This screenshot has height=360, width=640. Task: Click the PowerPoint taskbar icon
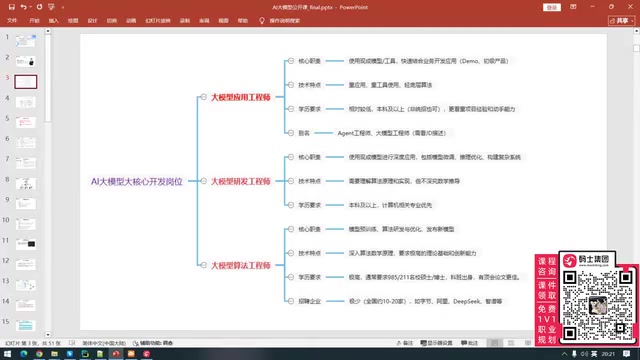[116, 354]
